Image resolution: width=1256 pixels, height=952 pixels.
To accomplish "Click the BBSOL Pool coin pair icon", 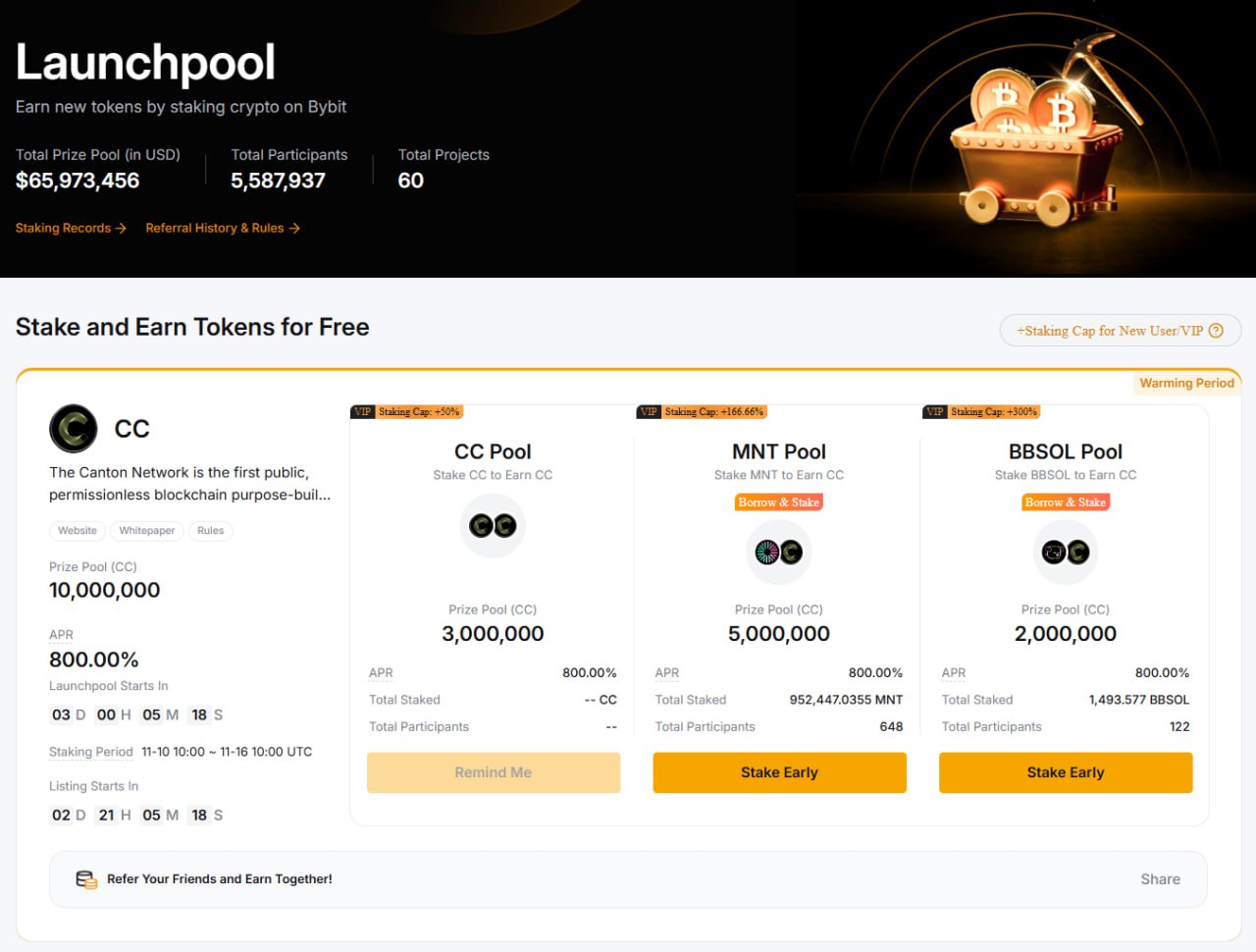I will pos(1066,553).
